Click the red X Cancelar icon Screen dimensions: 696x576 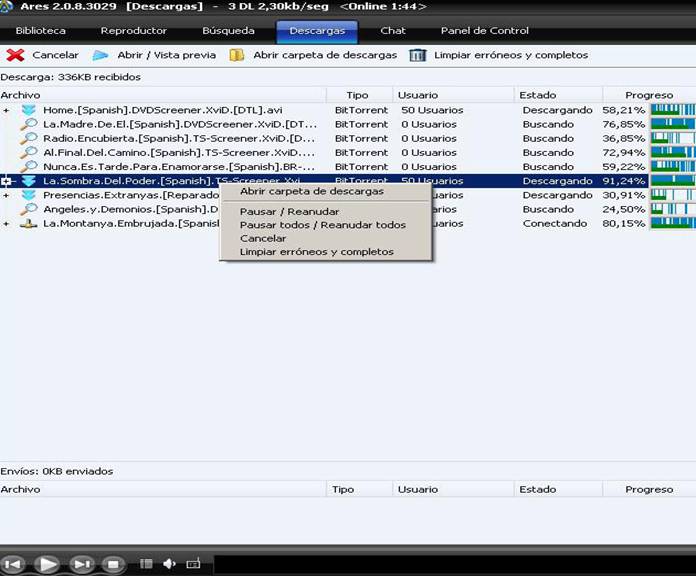click(x=16, y=55)
